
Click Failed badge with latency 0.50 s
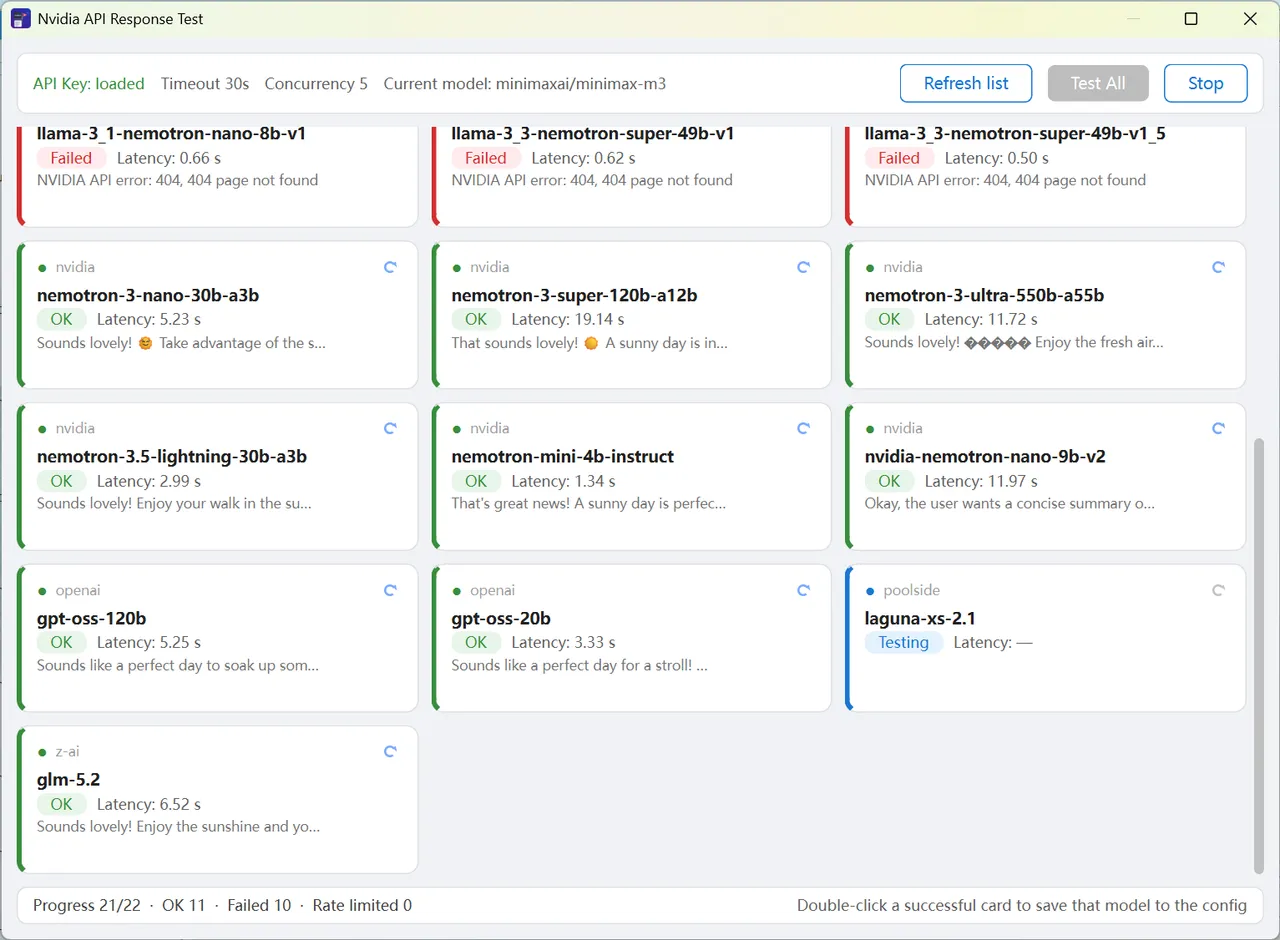click(x=899, y=158)
